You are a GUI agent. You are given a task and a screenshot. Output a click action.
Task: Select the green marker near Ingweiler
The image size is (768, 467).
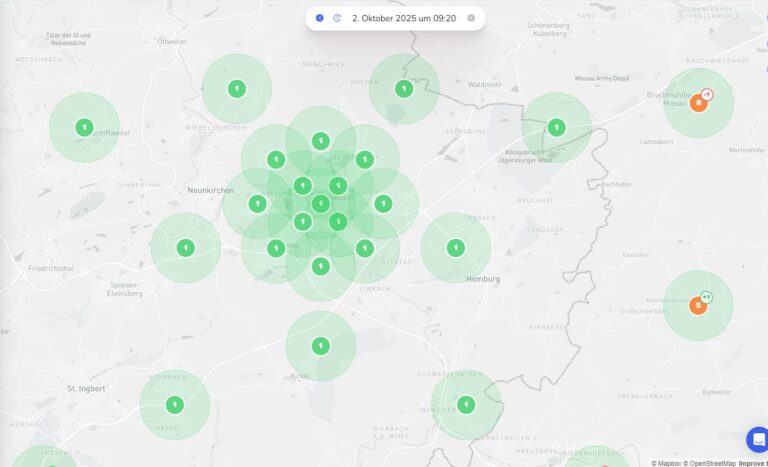466,405
